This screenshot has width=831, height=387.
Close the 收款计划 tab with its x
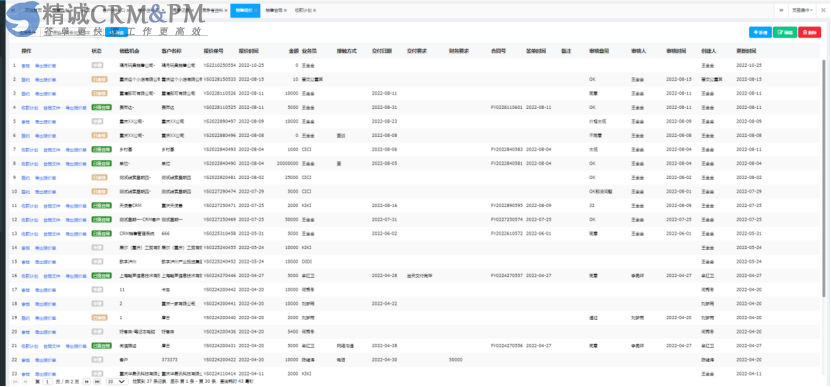314,10
